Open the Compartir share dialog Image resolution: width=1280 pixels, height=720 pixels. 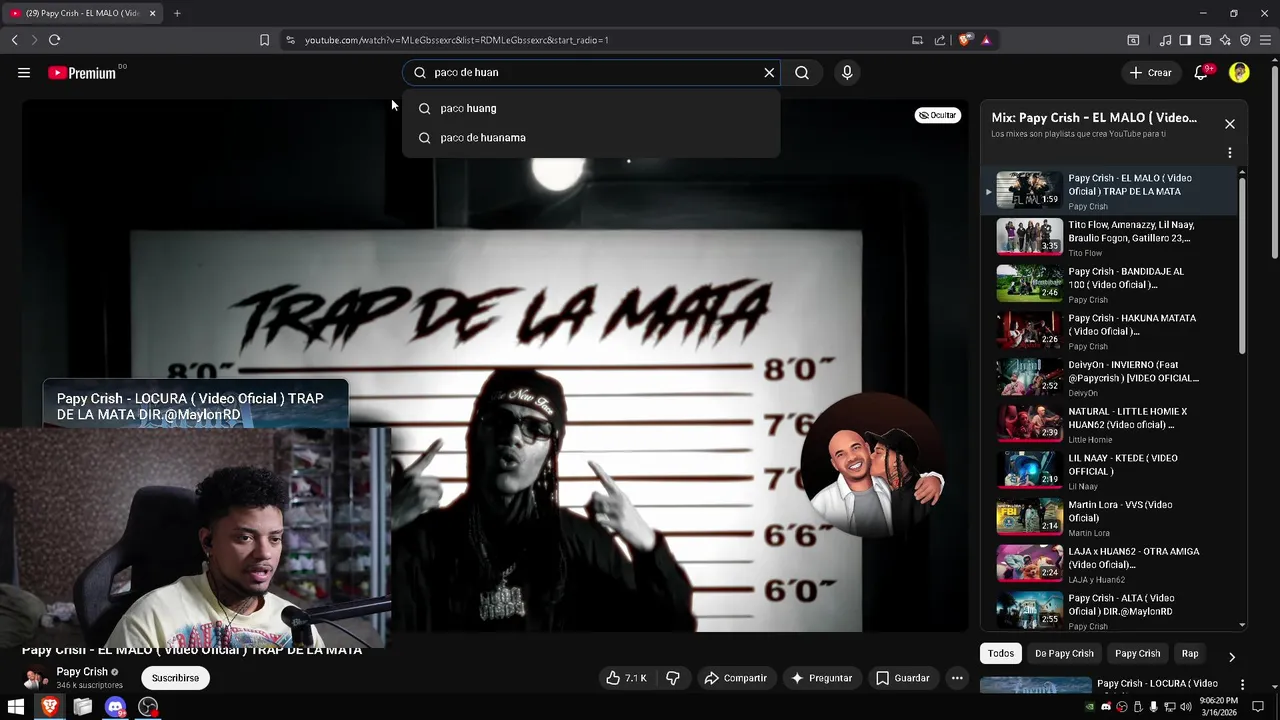735,678
